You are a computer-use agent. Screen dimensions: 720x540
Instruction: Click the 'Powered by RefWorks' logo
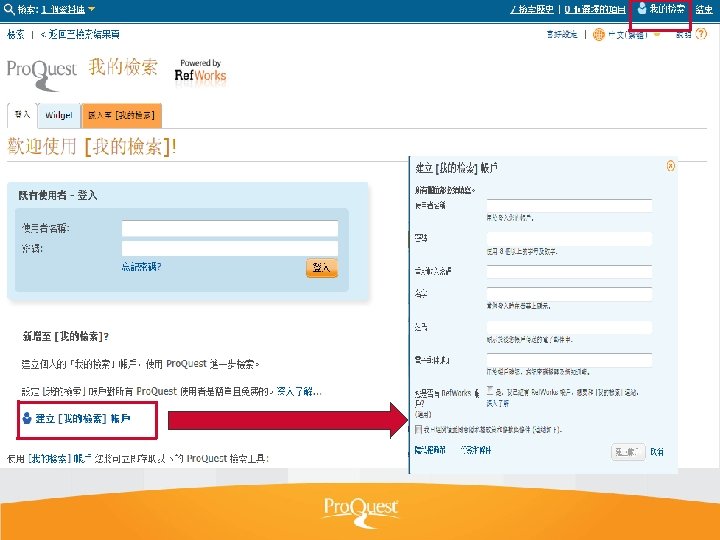(x=200, y=71)
